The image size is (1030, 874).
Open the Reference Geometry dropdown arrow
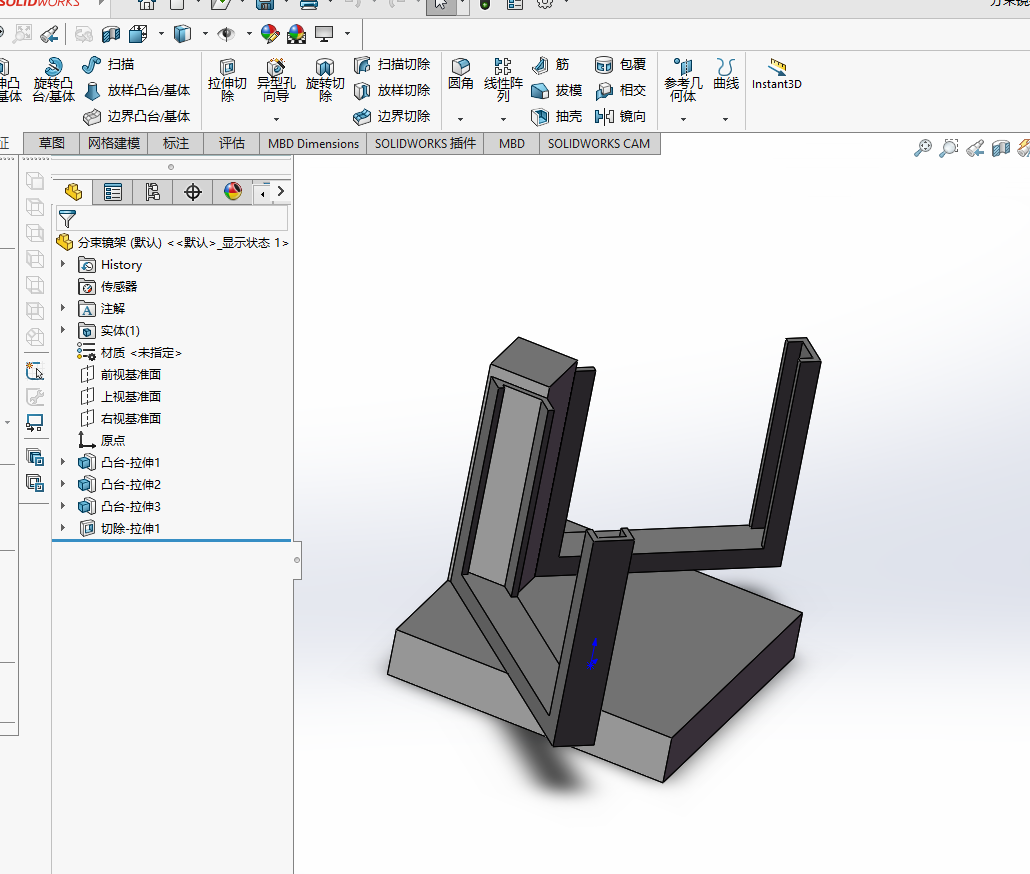pos(683,119)
